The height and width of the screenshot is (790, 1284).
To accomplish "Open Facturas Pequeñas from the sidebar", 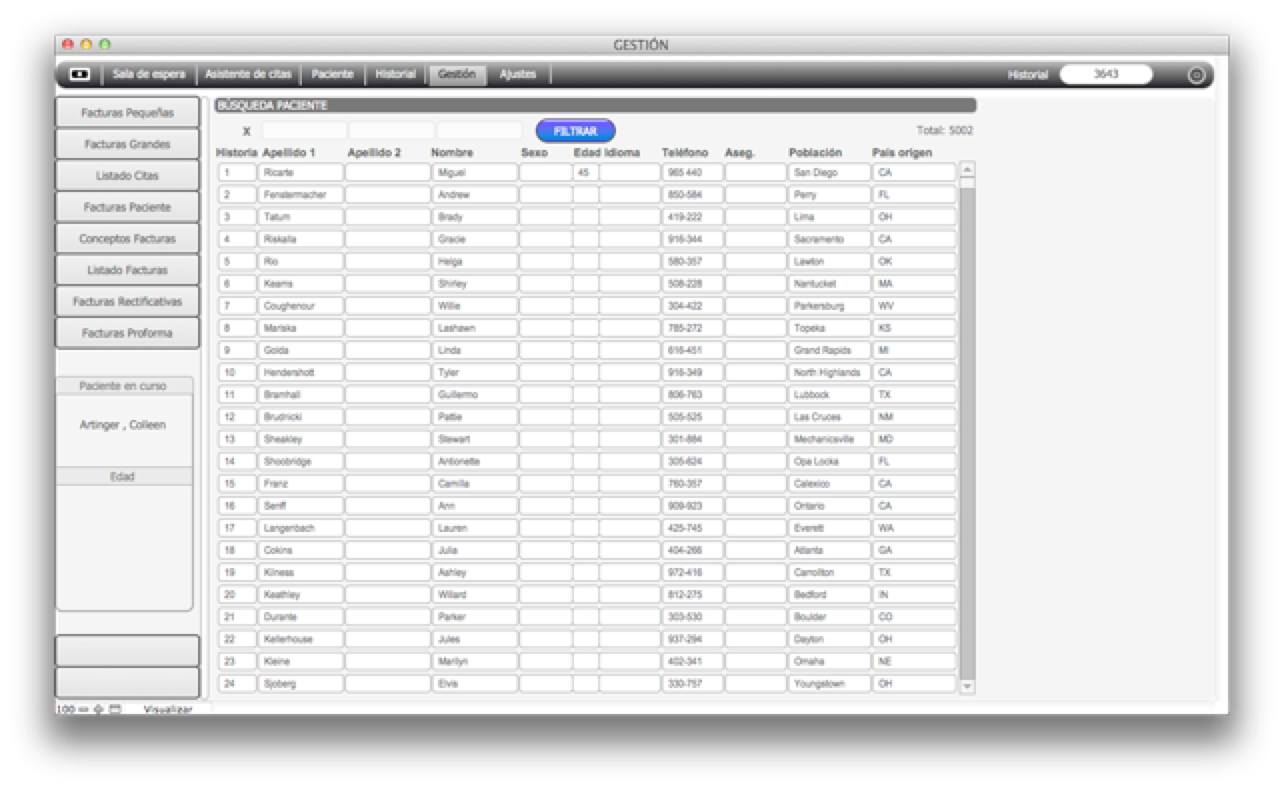I will click(x=127, y=113).
